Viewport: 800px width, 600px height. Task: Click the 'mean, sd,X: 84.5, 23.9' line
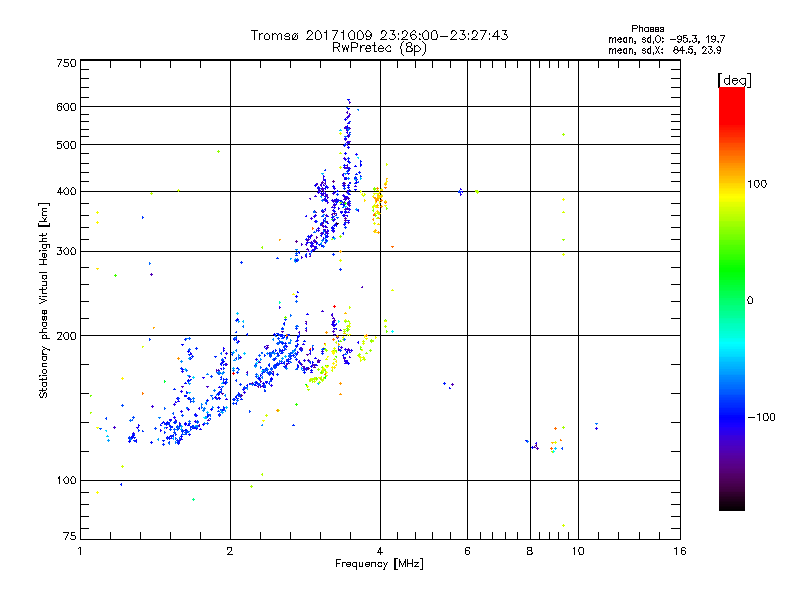664,50
